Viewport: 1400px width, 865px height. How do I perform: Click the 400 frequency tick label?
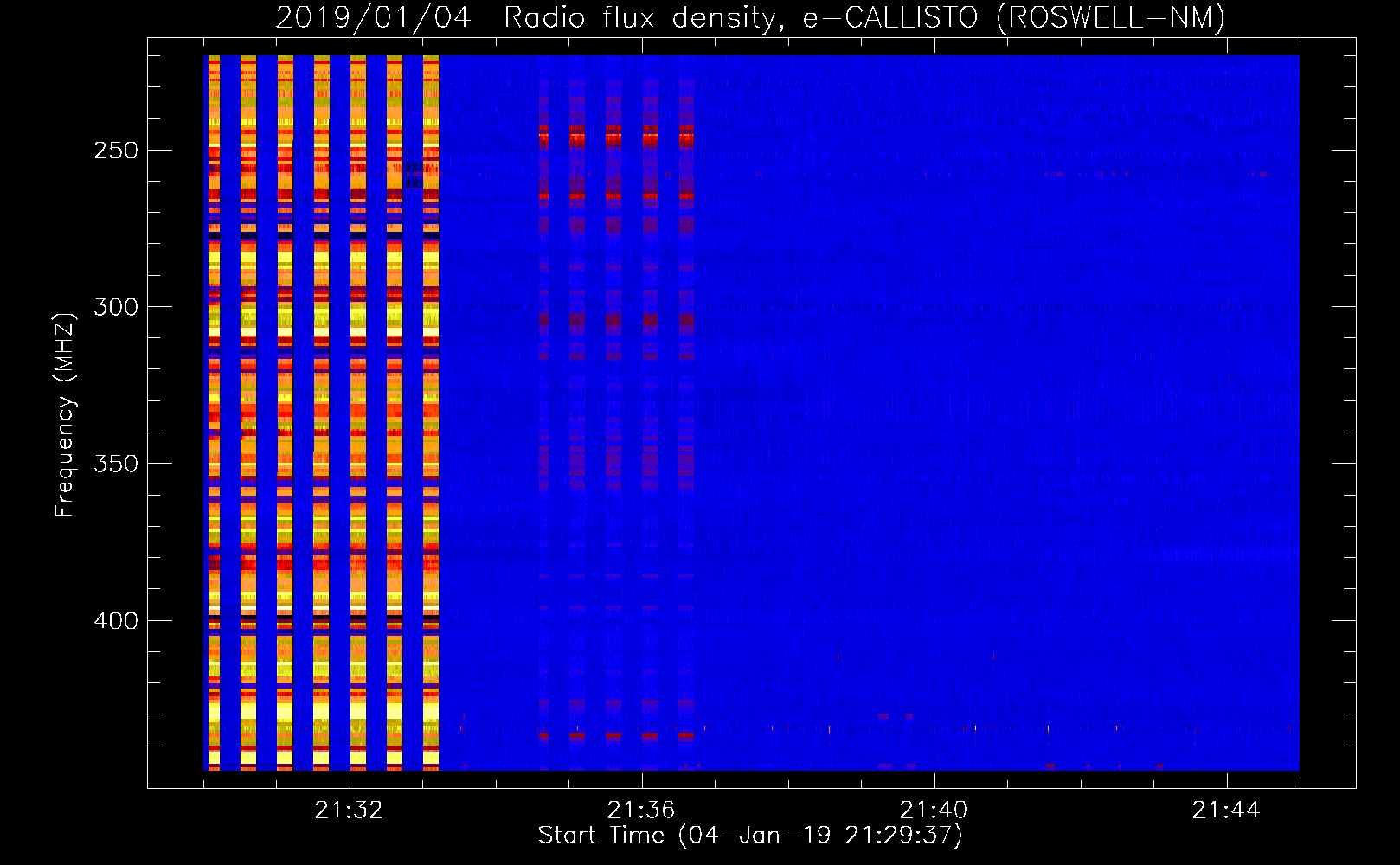point(116,621)
